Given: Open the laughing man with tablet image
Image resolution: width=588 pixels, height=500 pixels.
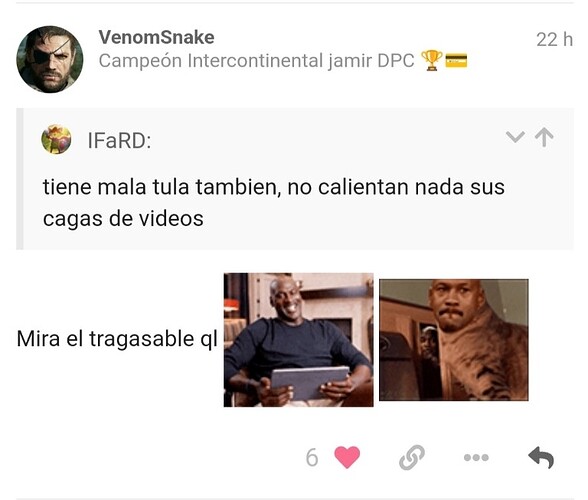Looking at the screenshot, I should [298, 340].
